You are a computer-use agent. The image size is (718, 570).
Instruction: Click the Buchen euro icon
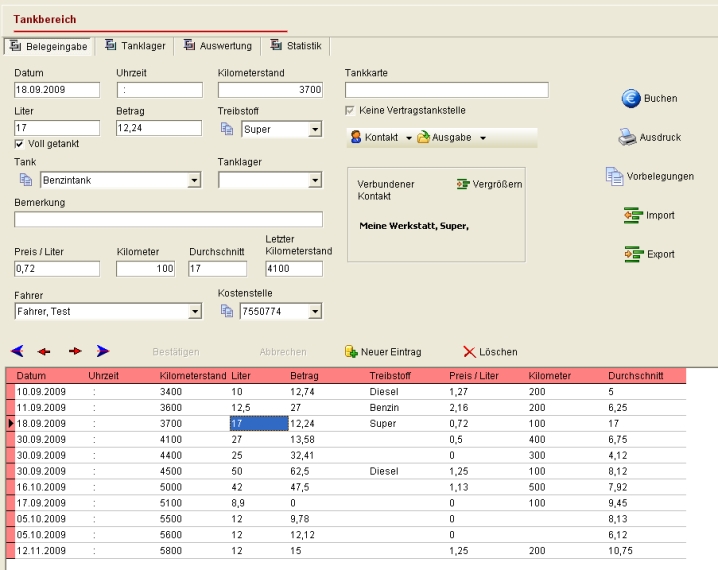tap(631, 98)
